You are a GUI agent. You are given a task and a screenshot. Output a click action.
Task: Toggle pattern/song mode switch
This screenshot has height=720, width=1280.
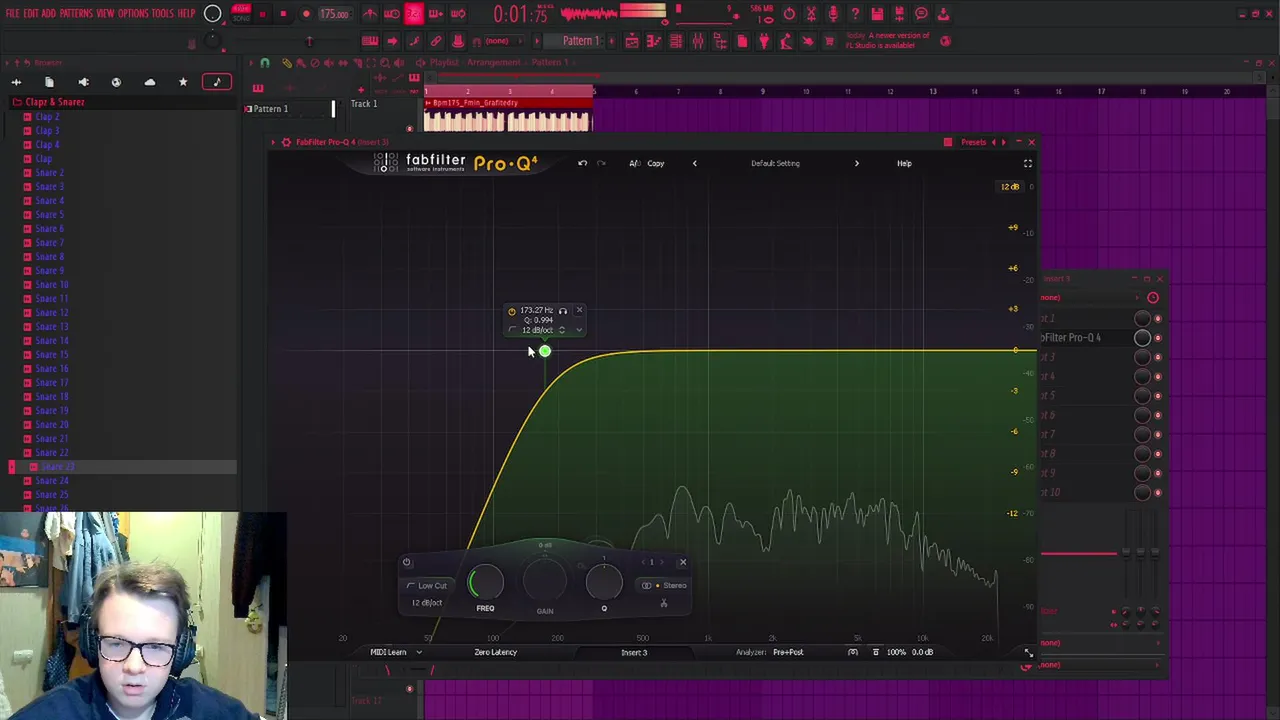[241, 14]
